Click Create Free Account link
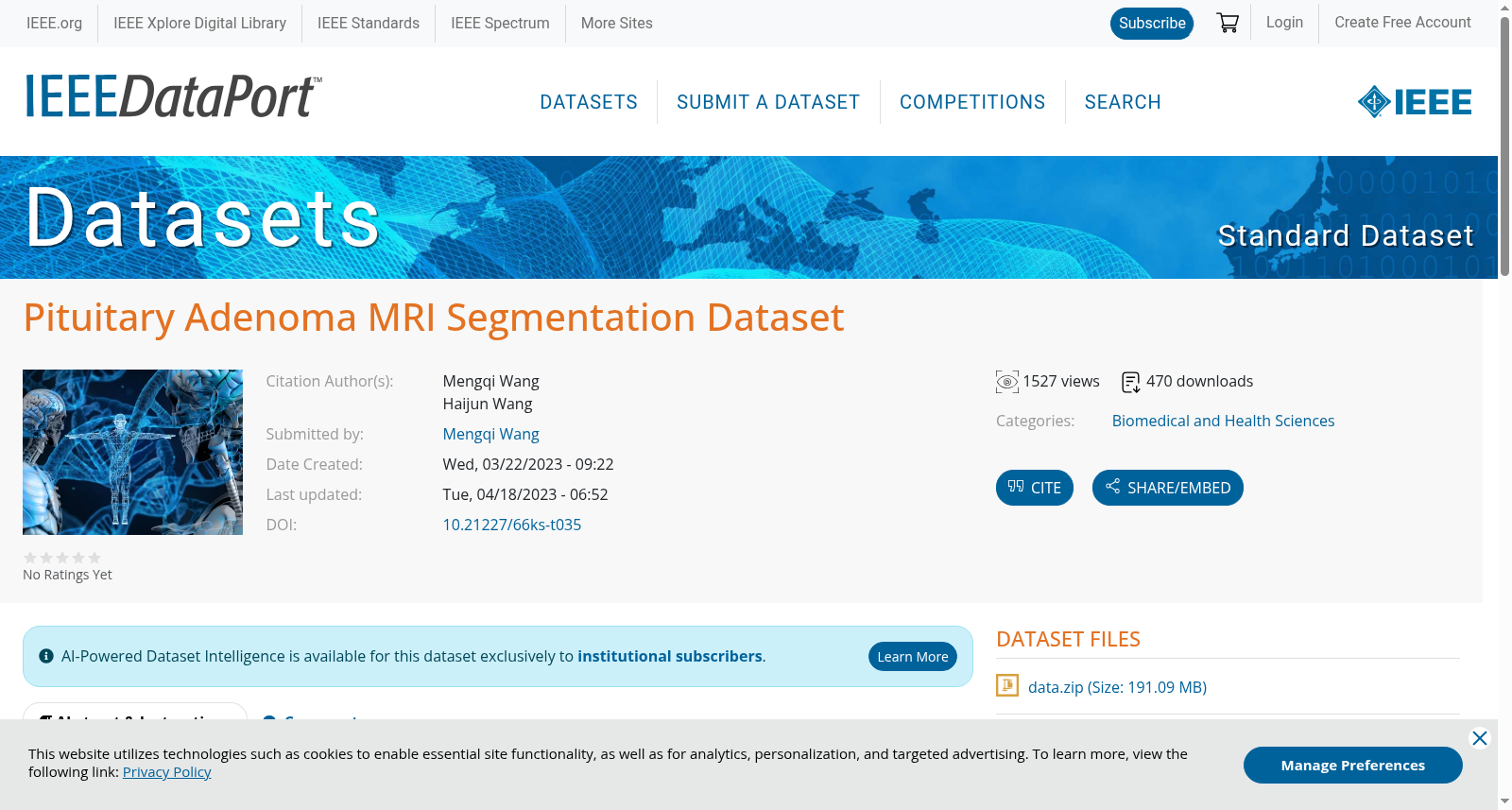 1402,22
